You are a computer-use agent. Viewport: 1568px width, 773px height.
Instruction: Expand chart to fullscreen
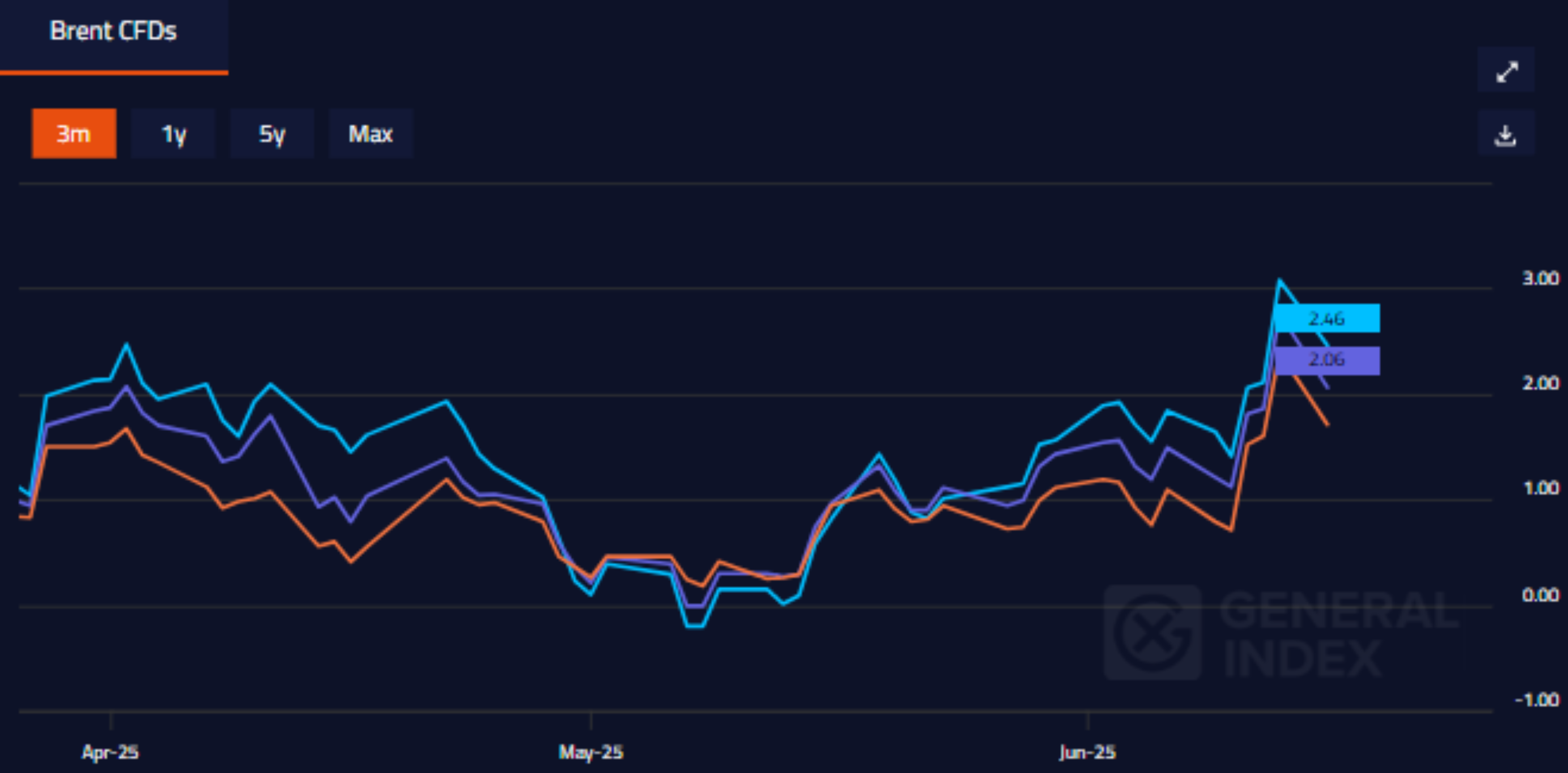click(1507, 70)
